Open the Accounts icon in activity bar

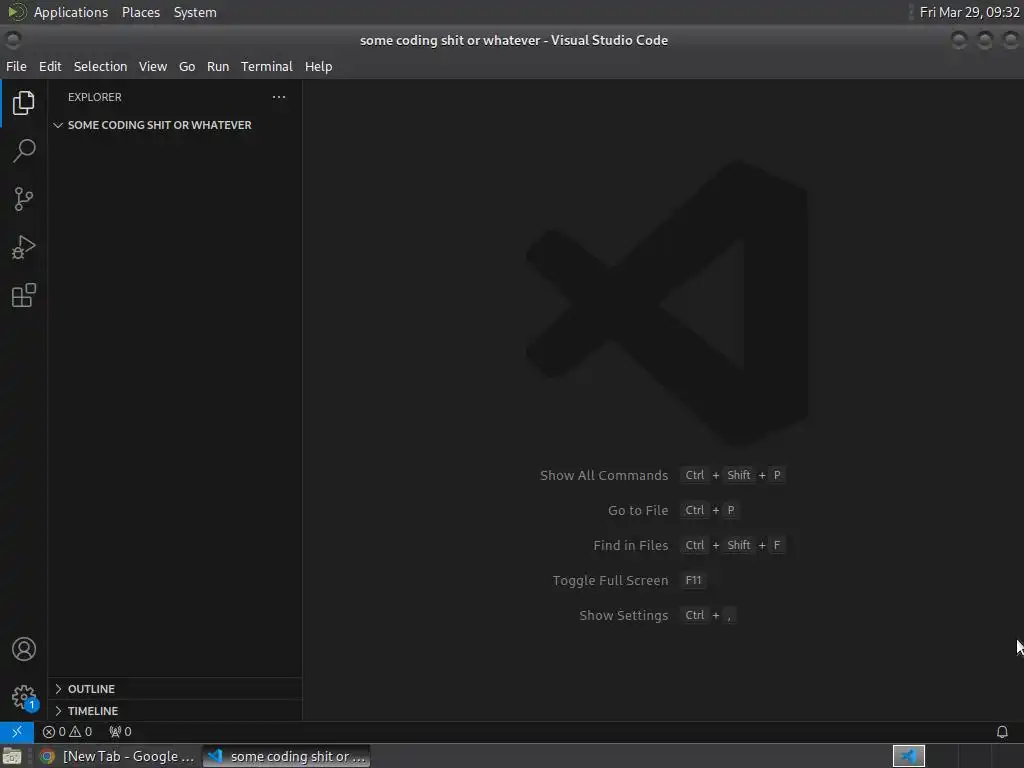[x=24, y=649]
